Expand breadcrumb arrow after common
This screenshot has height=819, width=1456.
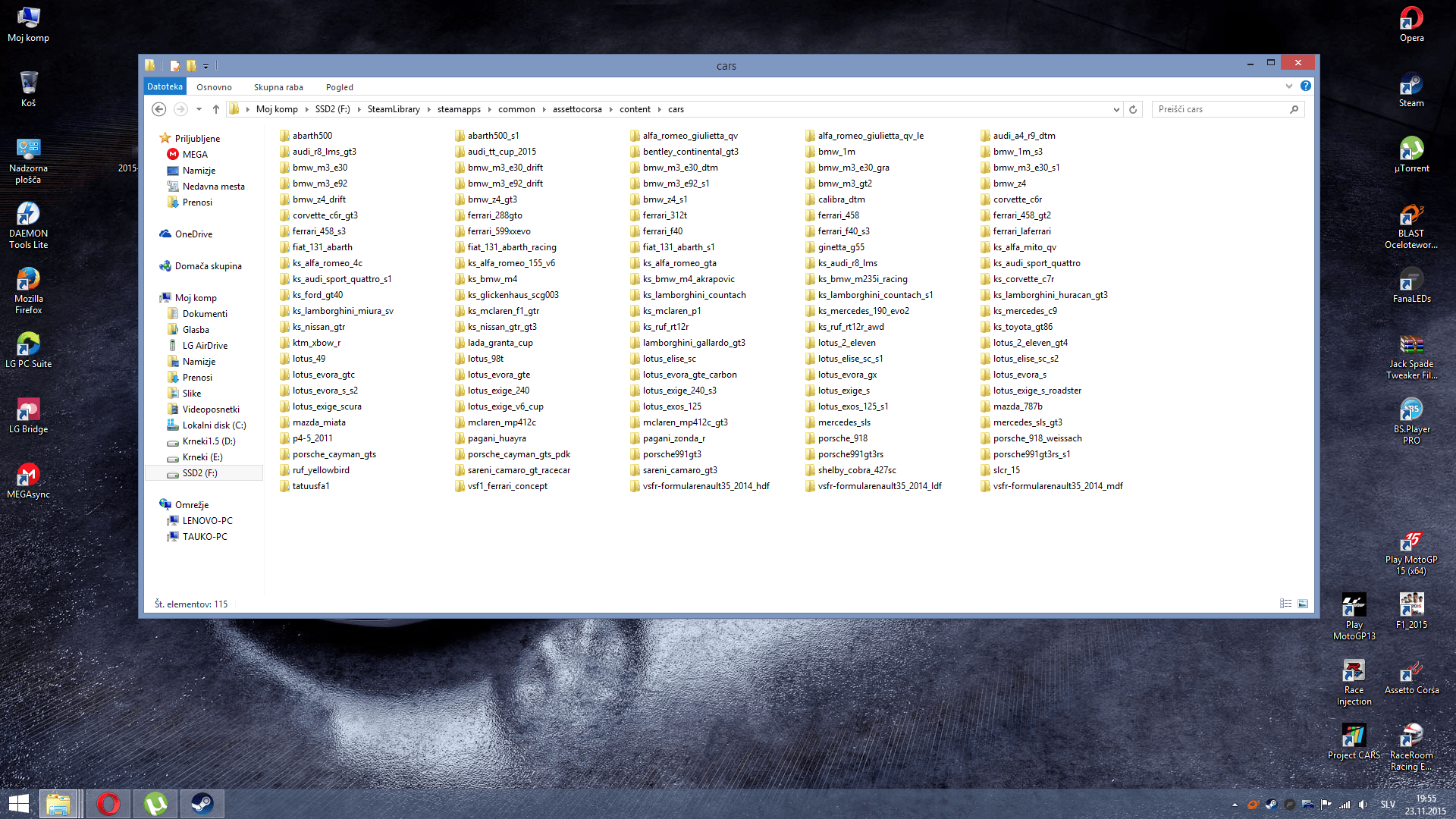click(x=544, y=109)
